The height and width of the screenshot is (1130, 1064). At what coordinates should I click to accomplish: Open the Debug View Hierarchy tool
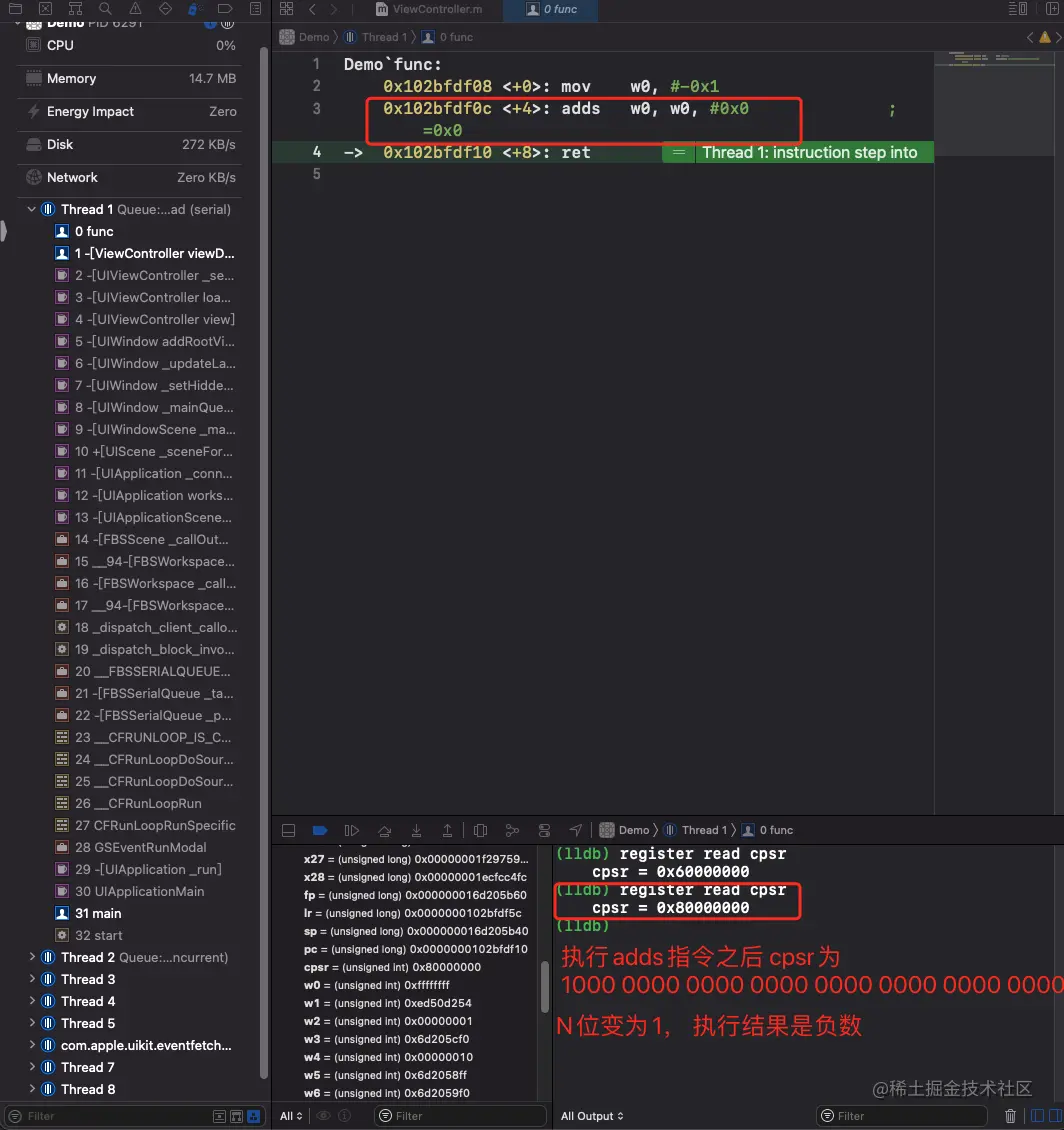pos(480,830)
